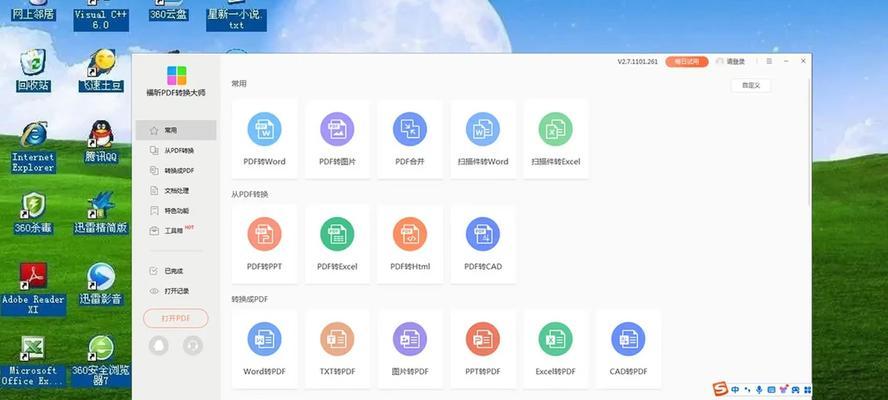Select the 迅雷精简版 desktop icon
This screenshot has width=888, height=400.
coord(101,214)
